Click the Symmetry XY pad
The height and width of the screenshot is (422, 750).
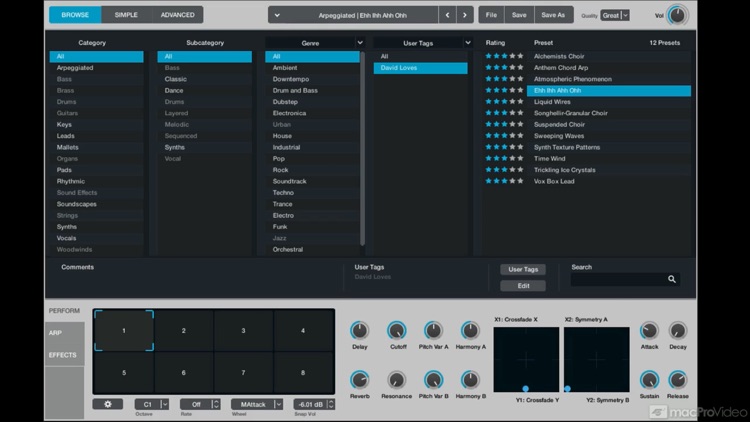pyautogui.click(x=596, y=360)
